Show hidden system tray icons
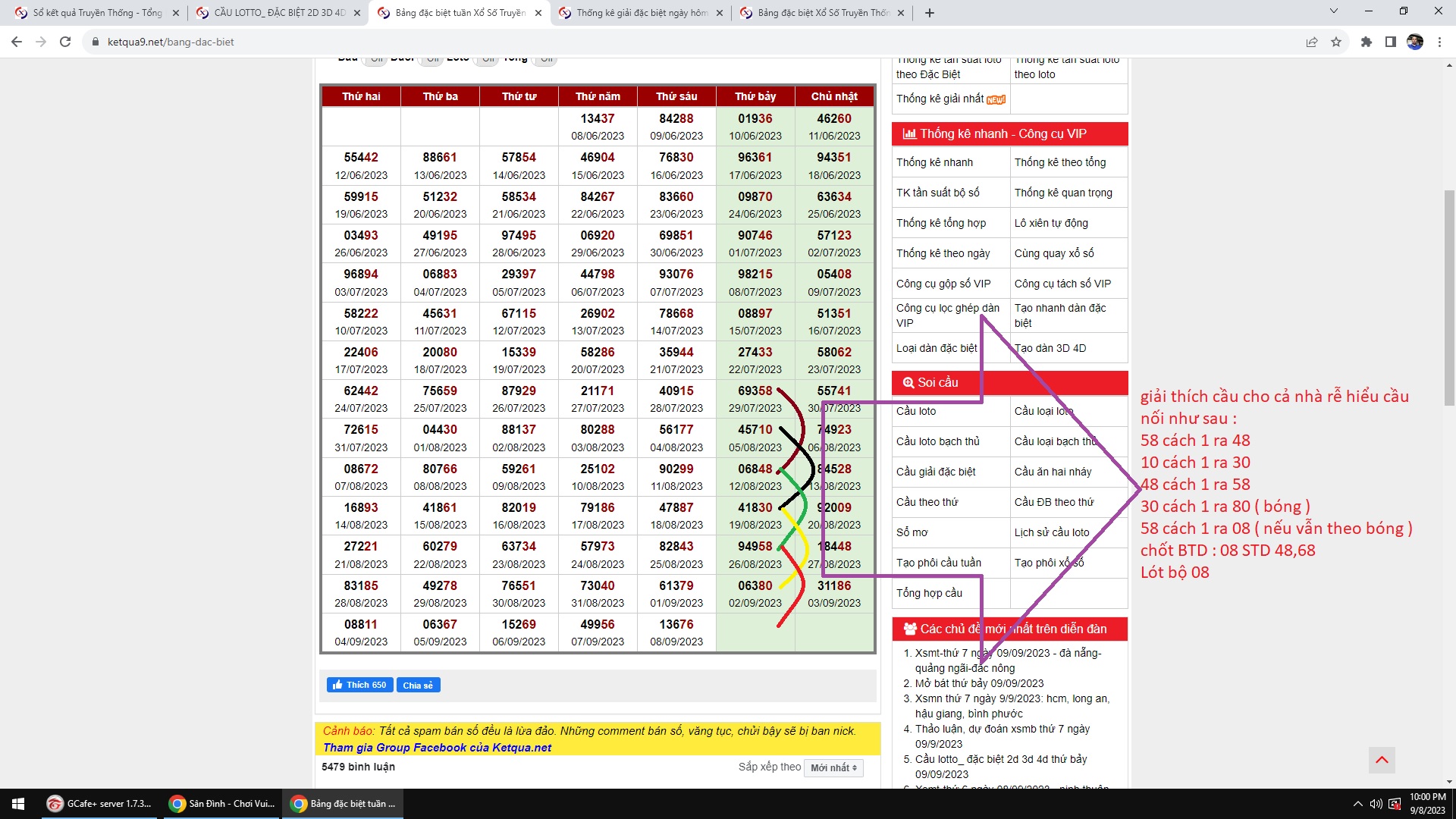 coord(1357,804)
